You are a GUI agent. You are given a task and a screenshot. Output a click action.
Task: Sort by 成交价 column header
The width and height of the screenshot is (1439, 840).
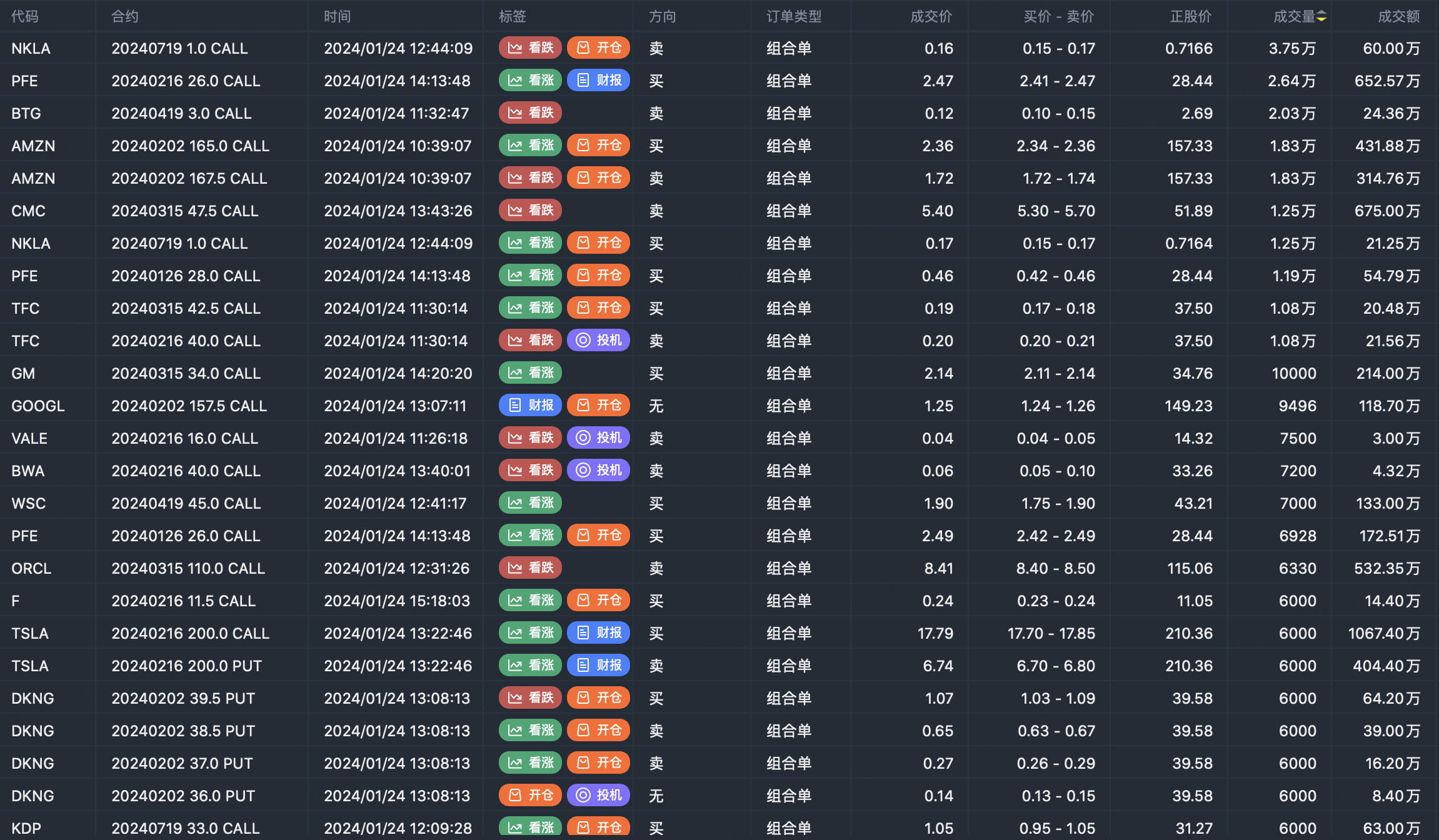(931, 17)
